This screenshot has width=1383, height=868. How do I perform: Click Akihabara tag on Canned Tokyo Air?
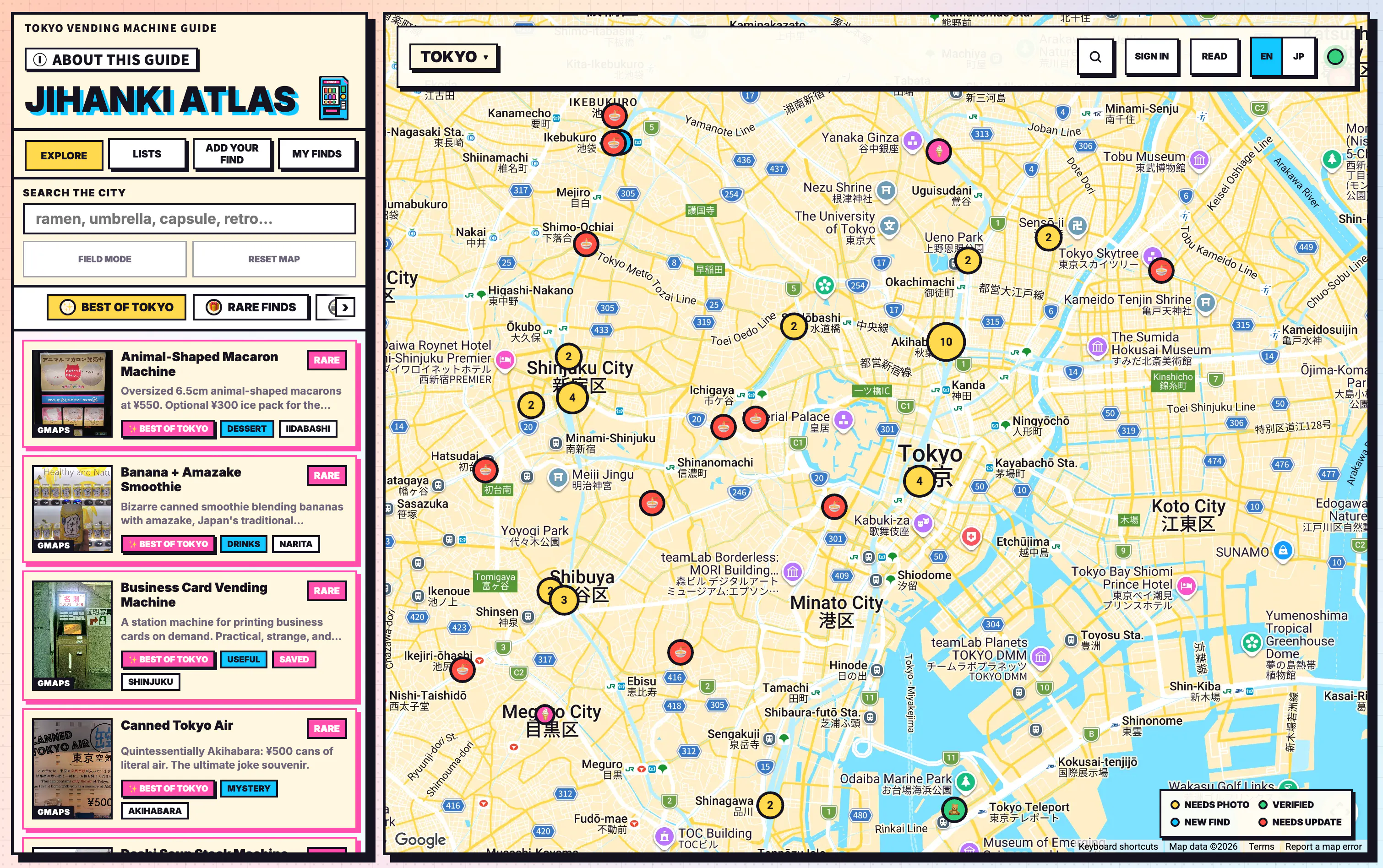coord(155,811)
